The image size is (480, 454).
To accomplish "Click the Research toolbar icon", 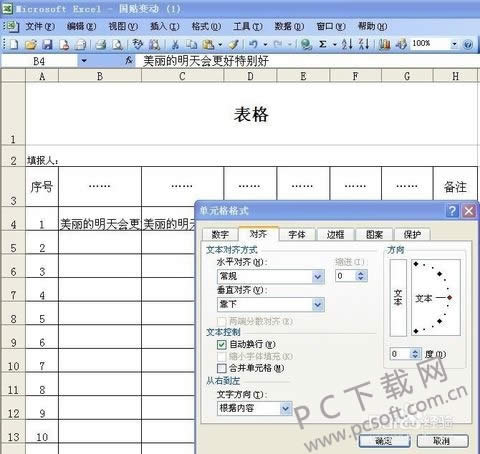I will click(154, 44).
